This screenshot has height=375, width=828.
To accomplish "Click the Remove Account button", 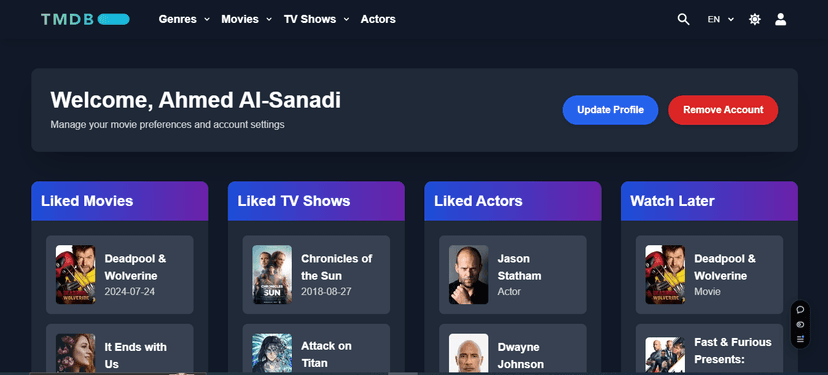I will point(723,110).
